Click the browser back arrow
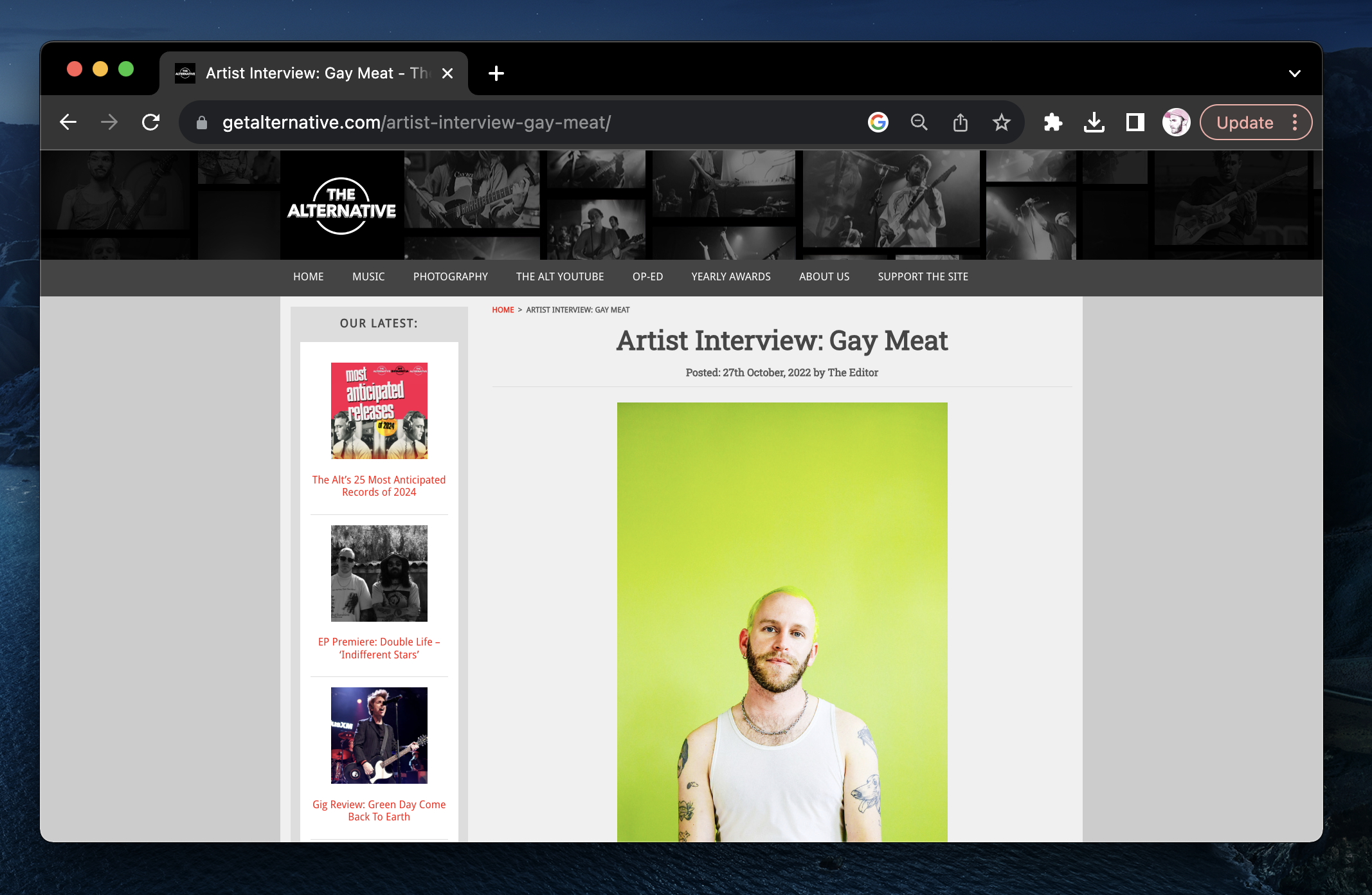This screenshot has width=1372, height=895. click(68, 122)
